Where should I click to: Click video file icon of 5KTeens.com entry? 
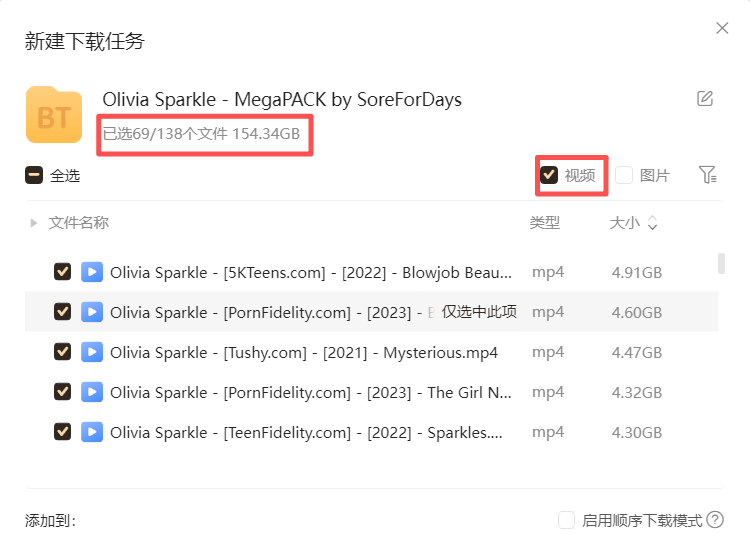[92, 272]
